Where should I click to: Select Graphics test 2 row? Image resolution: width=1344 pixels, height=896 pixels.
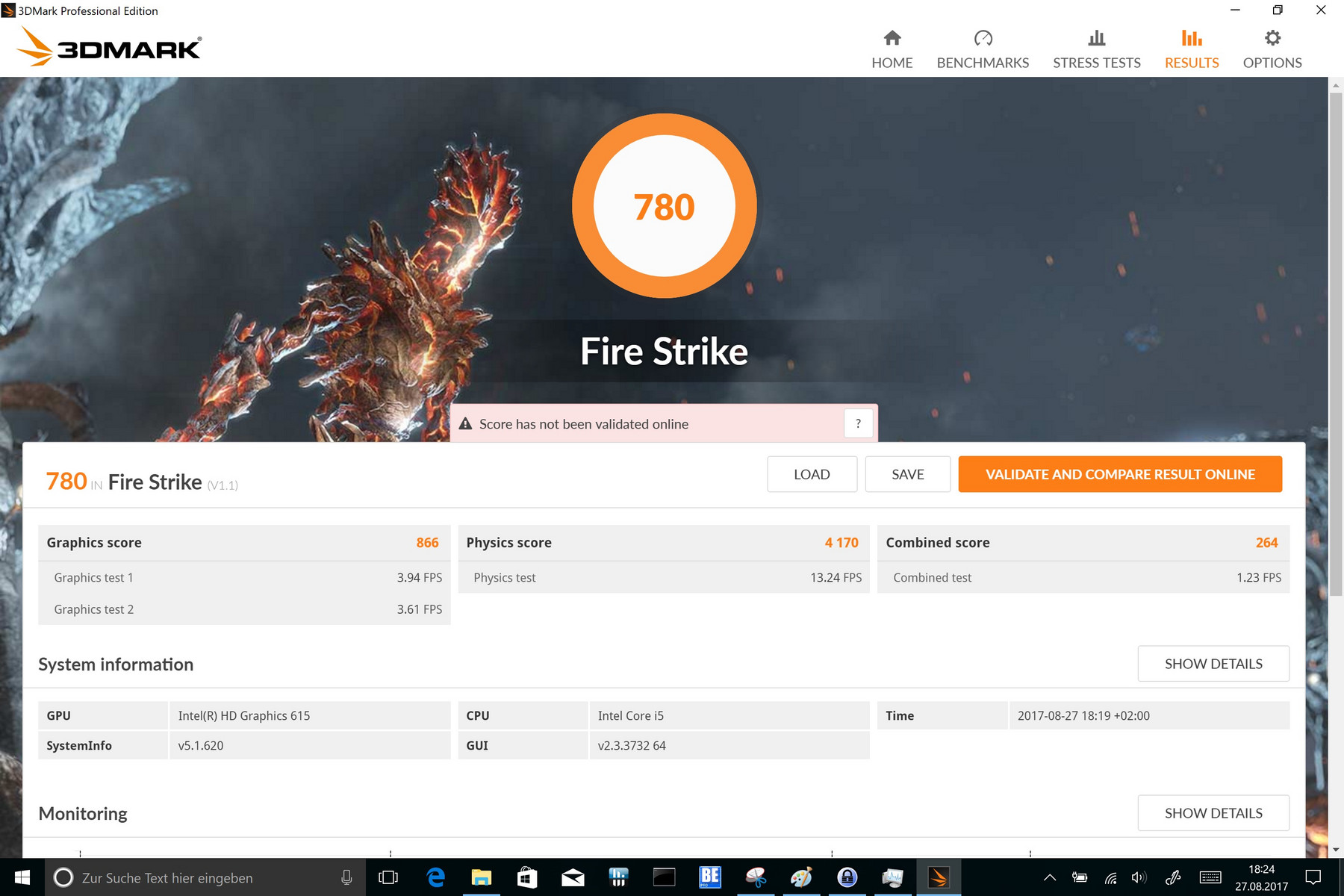244,609
